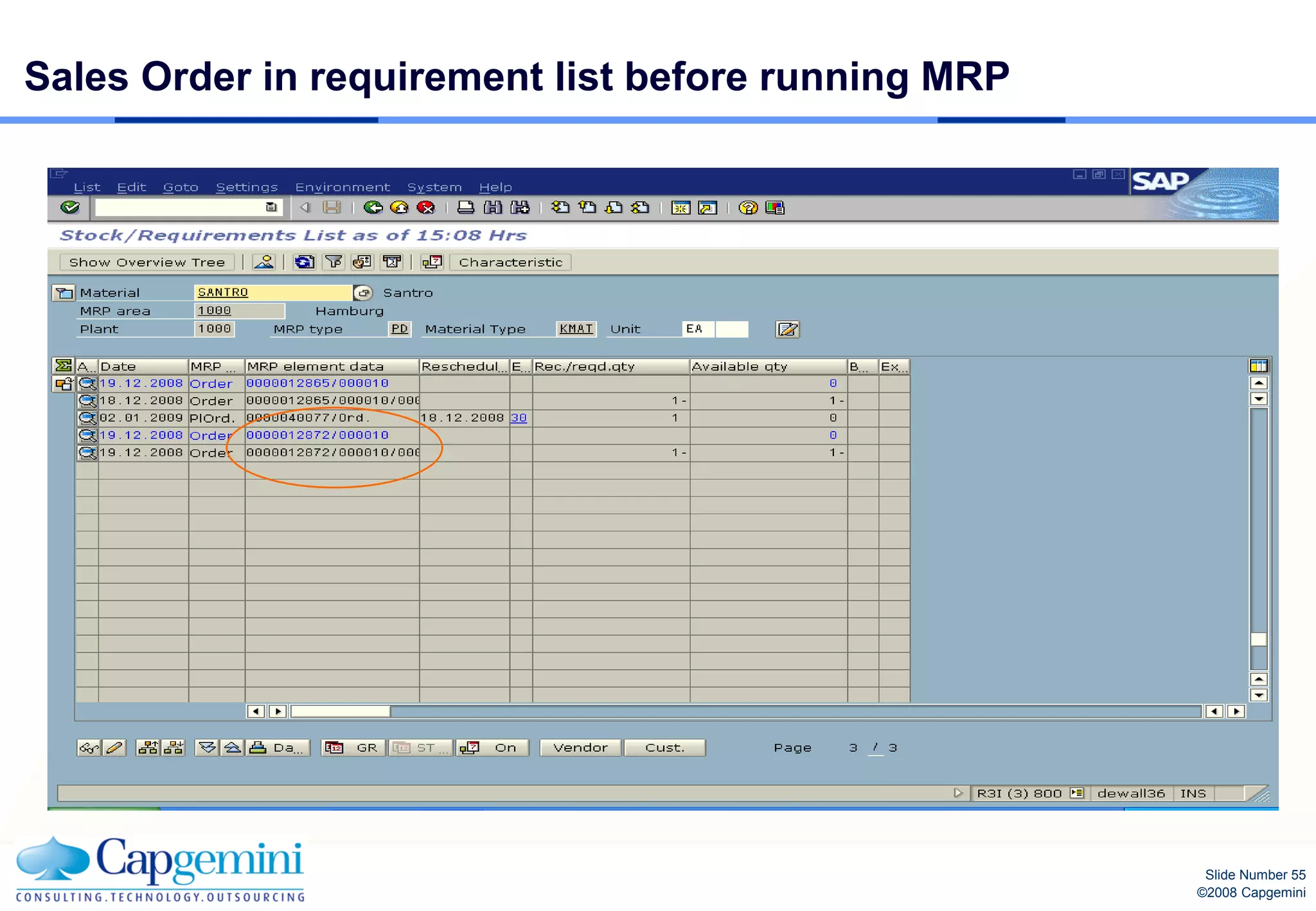1316x911 pixels.
Task: Open the System menu
Action: [x=434, y=188]
